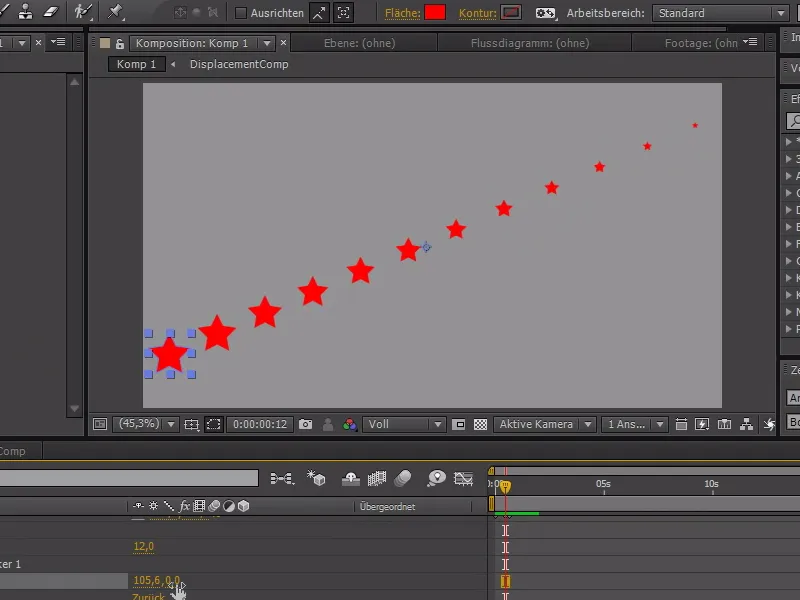
Task: Switch to the Ebene (ohne) tab
Action: pos(360,43)
